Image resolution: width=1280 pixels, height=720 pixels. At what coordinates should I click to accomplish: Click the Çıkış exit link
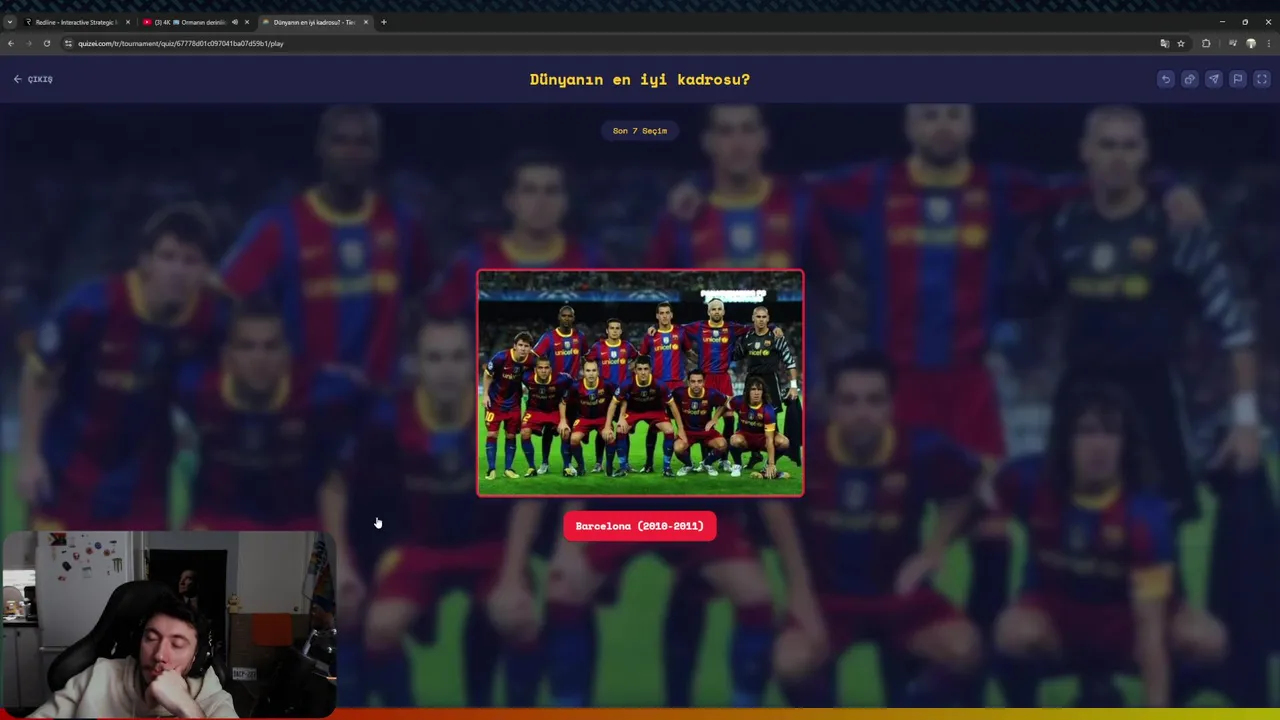pos(33,79)
